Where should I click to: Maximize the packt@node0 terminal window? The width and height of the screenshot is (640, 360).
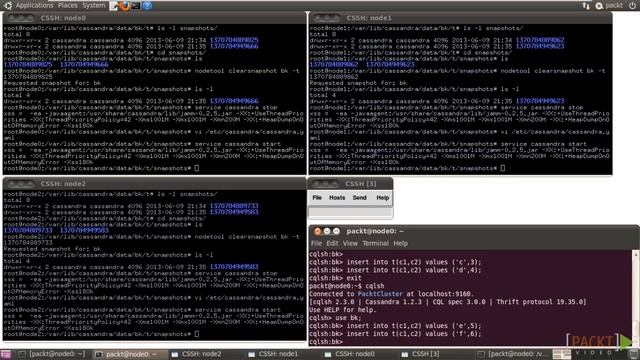point(336,231)
